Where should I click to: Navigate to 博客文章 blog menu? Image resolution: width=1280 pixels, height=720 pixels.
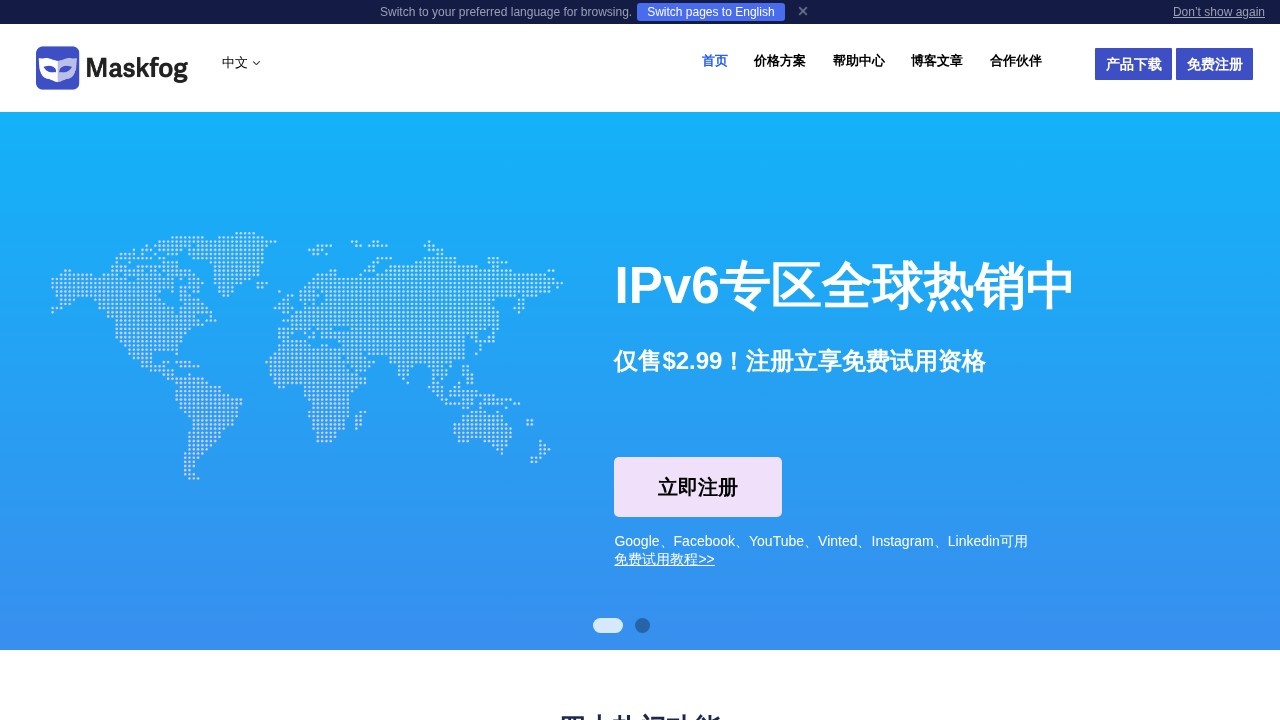(936, 61)
